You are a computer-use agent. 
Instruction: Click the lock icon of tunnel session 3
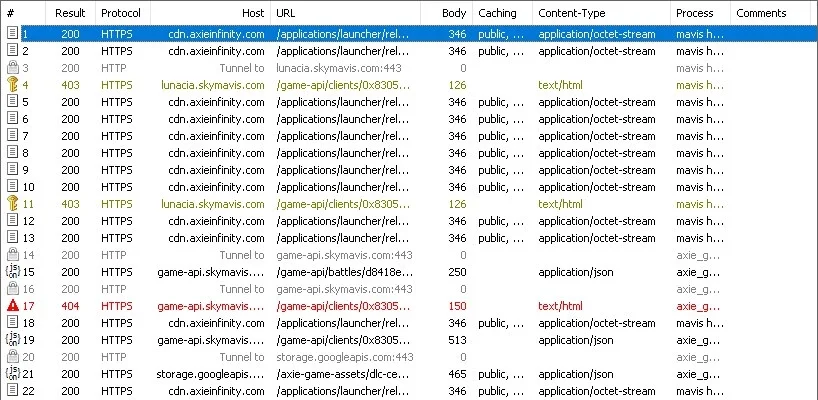coord(13,68)
